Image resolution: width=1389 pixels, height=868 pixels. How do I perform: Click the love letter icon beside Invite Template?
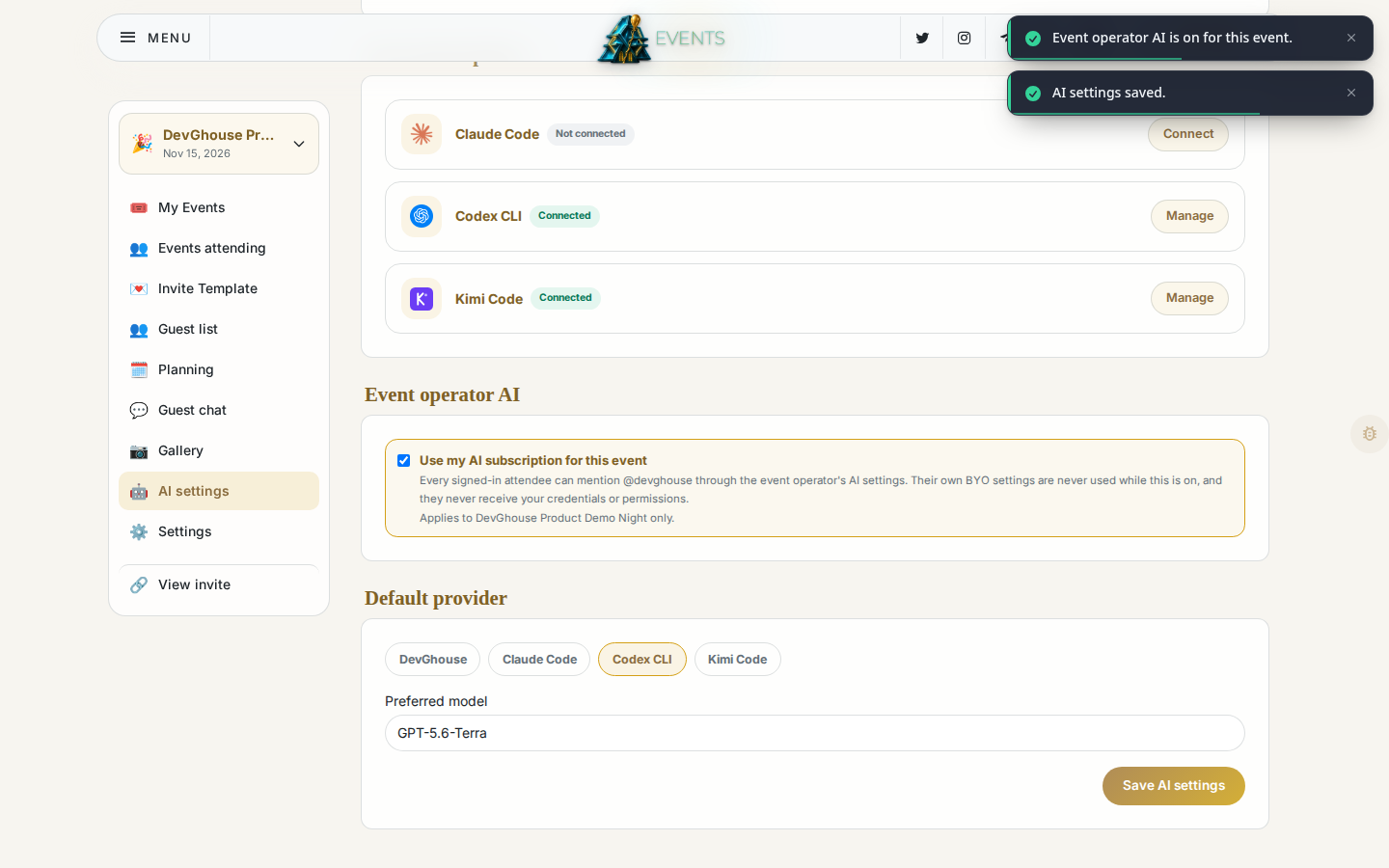pos(139,288)
